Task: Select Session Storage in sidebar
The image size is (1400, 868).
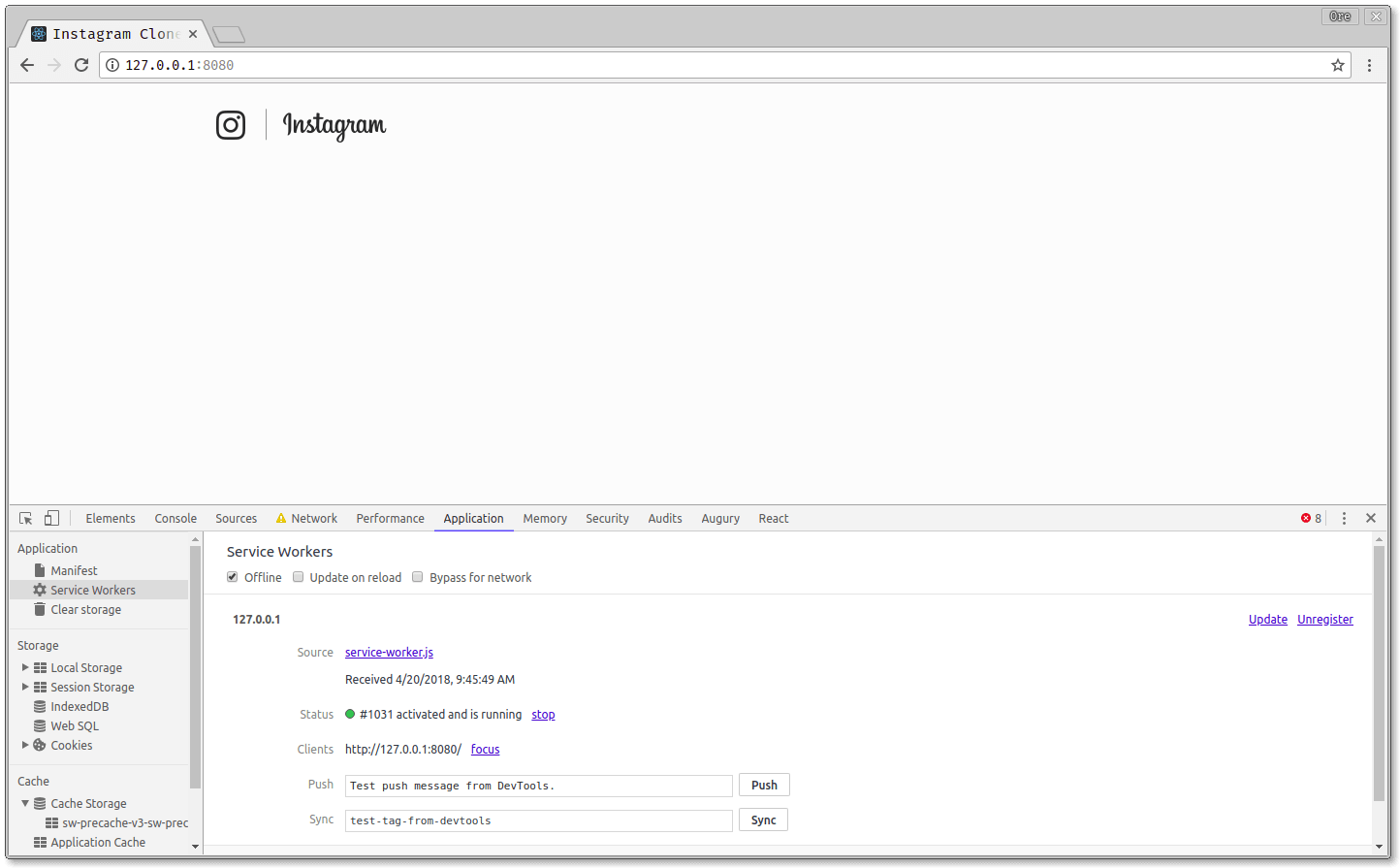Action: [92, 688]
